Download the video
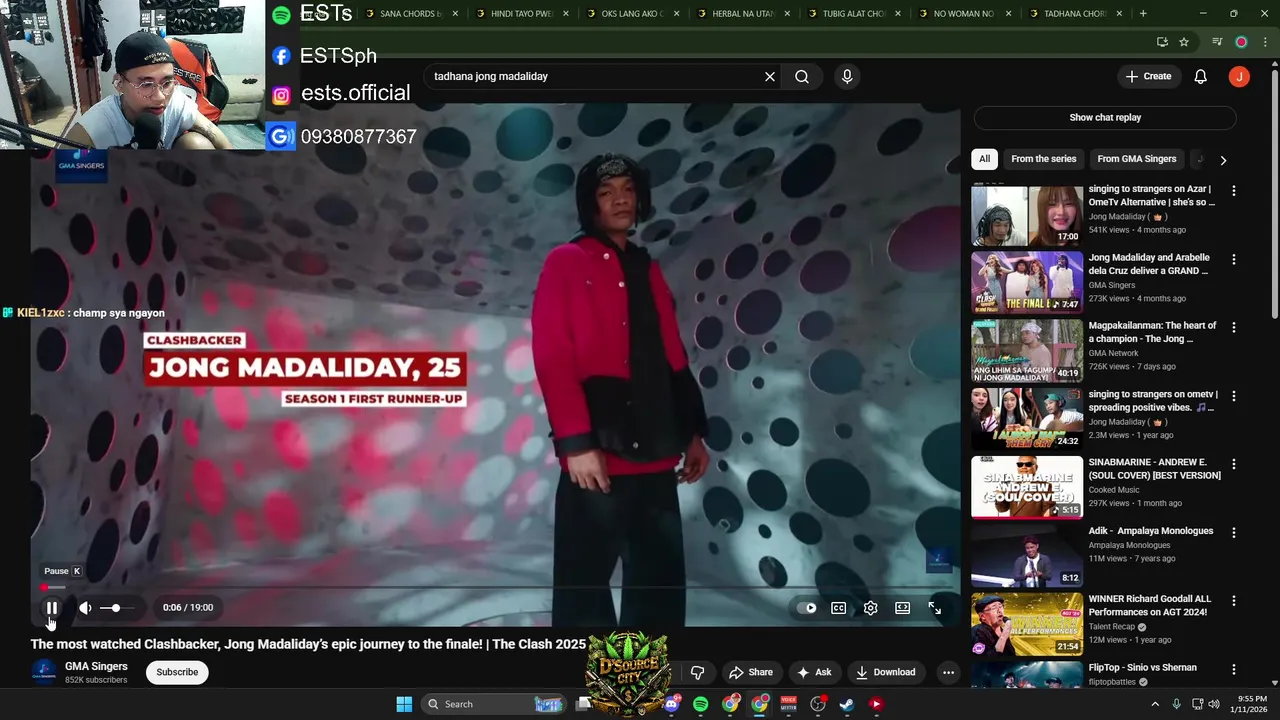This screenshot has width=1280, height=720. pyautogui.click(x=885, y=672)
